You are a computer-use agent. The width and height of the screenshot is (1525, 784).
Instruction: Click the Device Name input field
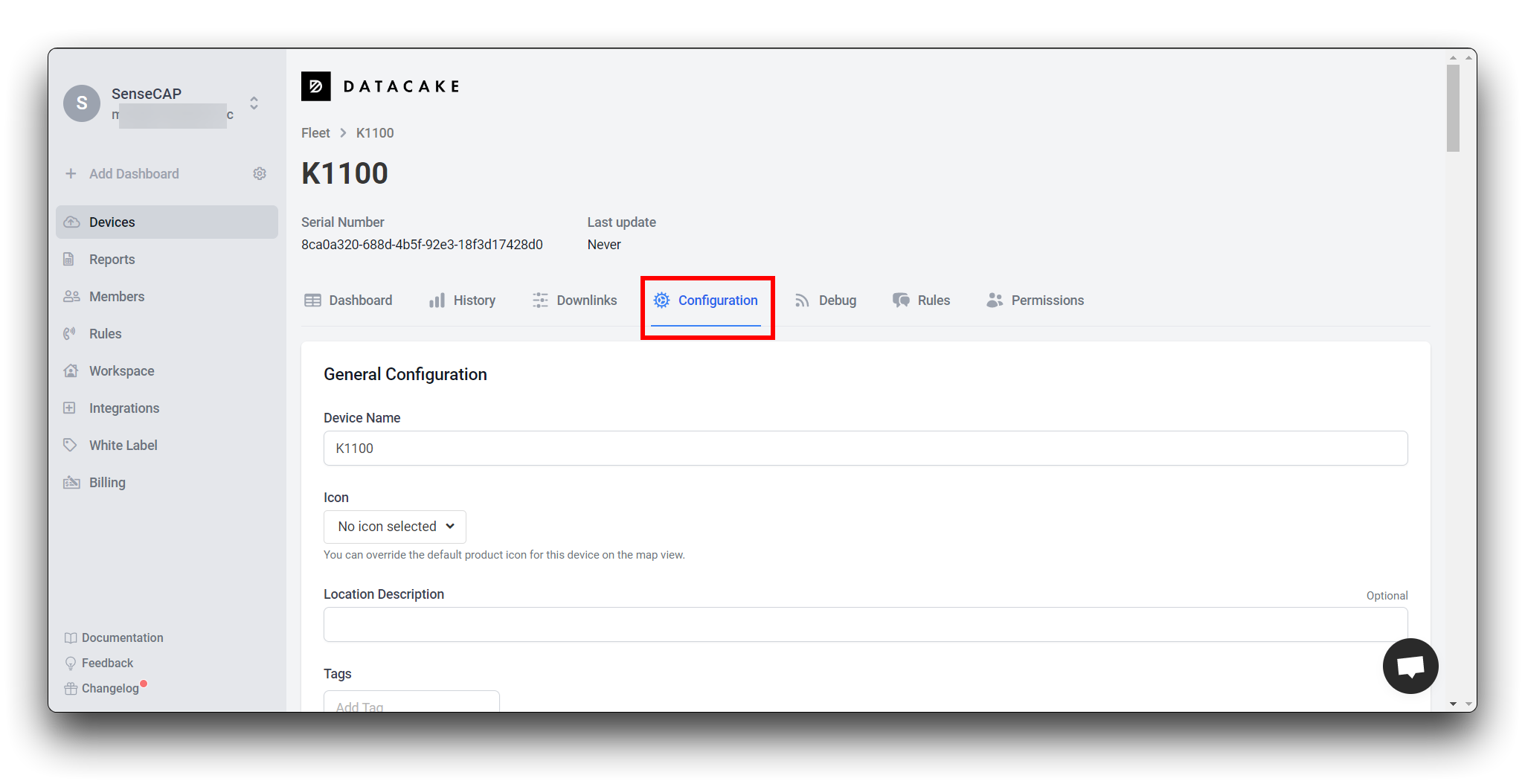pos(866,449)
